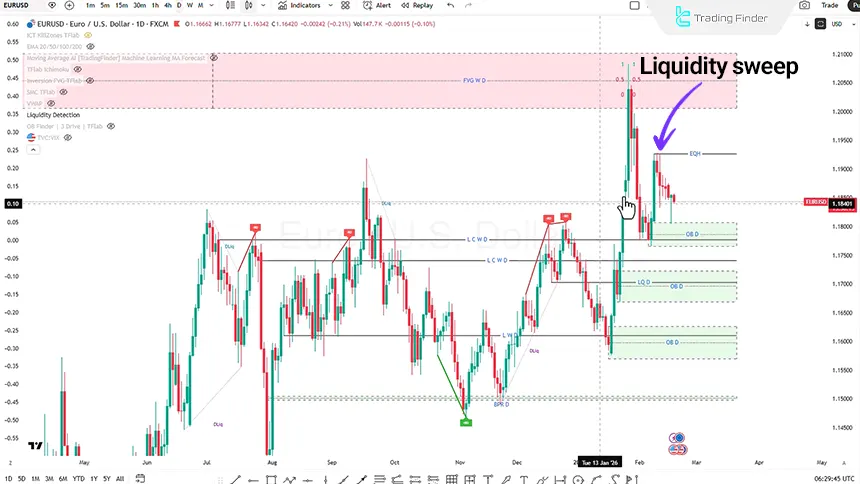Click the green marker under November low
This screenshot has height=484, width=860.
(x=466, y=423)
